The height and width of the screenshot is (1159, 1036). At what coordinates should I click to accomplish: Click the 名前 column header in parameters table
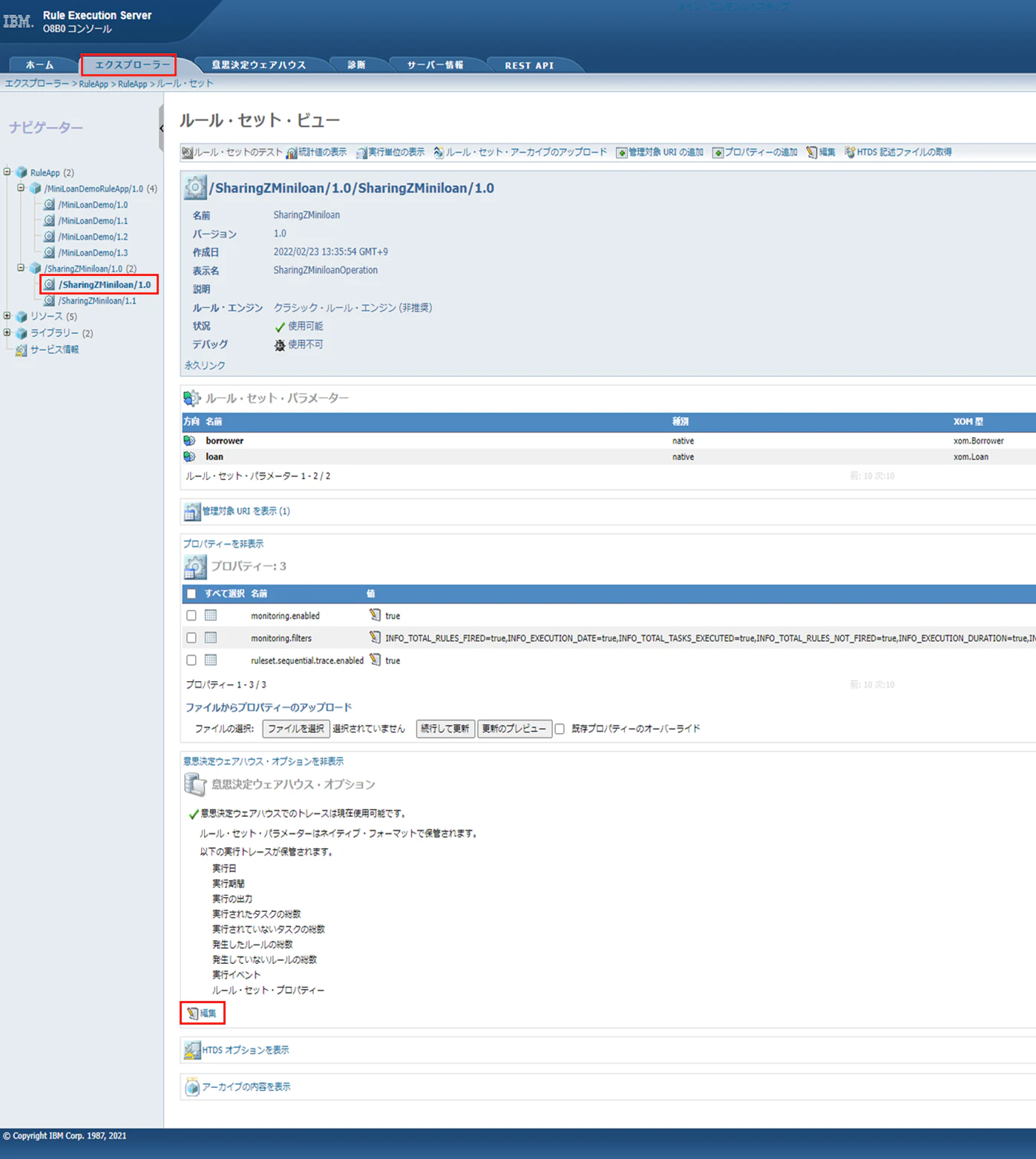214,421
